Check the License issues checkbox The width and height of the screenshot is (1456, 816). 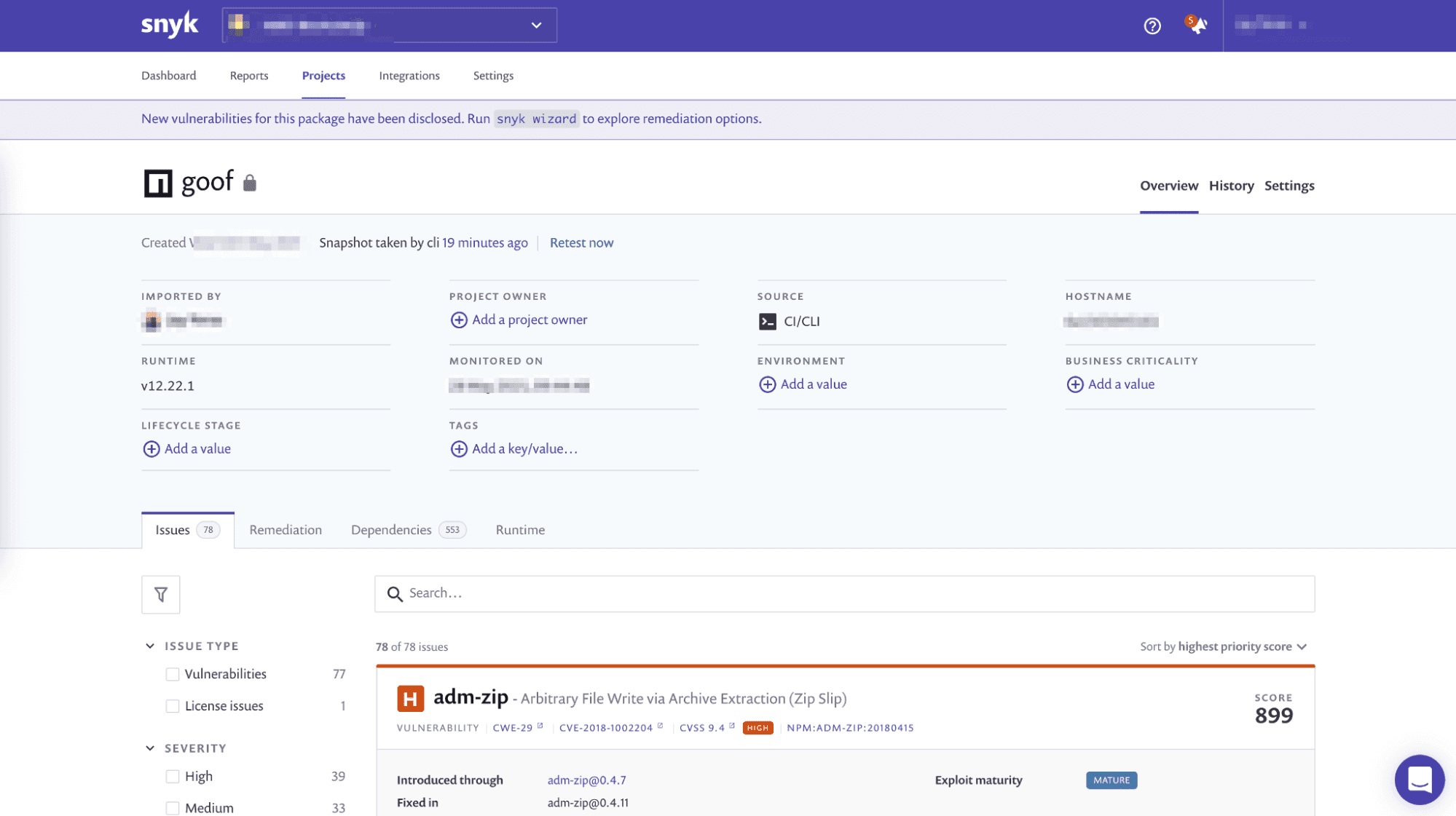point(173,706)
